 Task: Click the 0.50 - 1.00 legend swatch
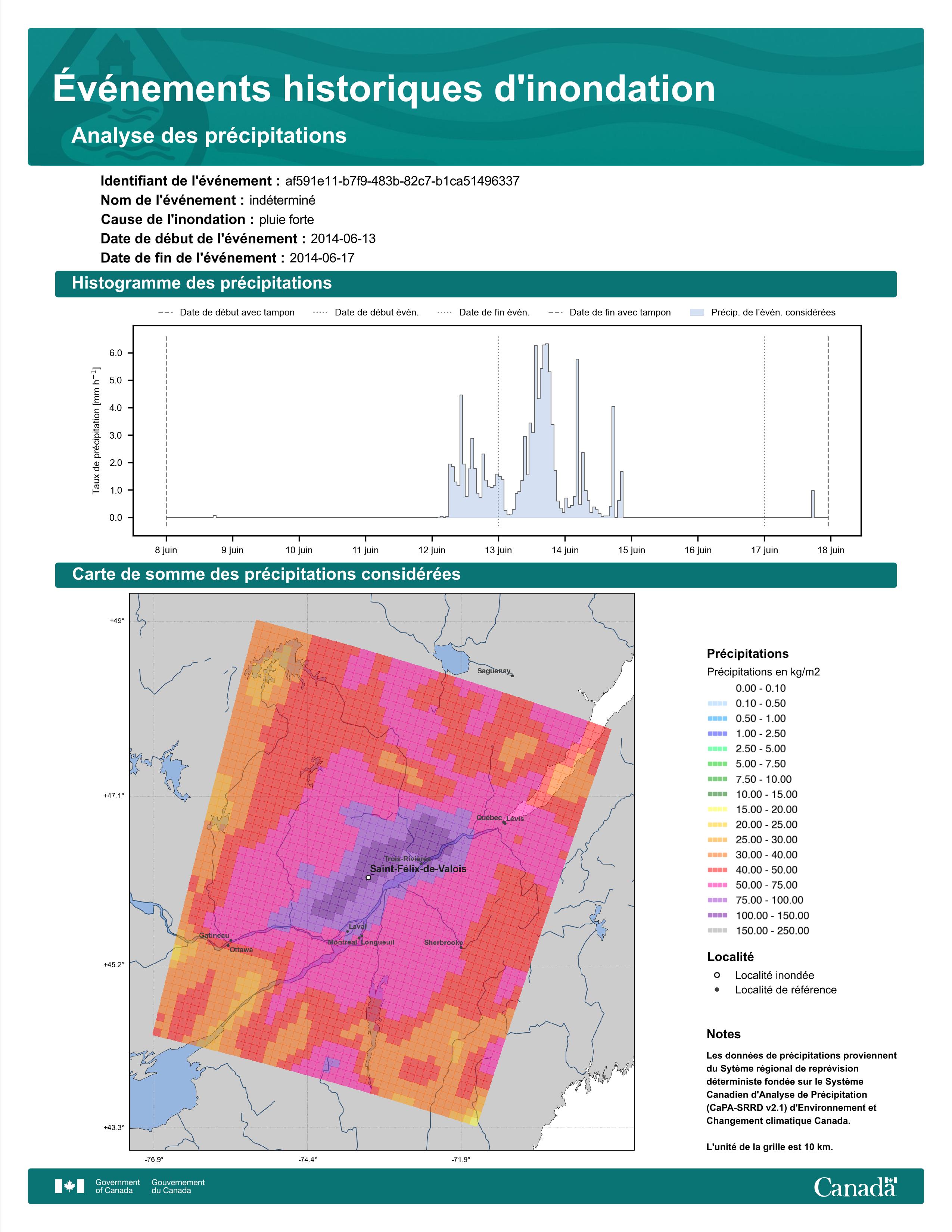click(x=718, y=719)
